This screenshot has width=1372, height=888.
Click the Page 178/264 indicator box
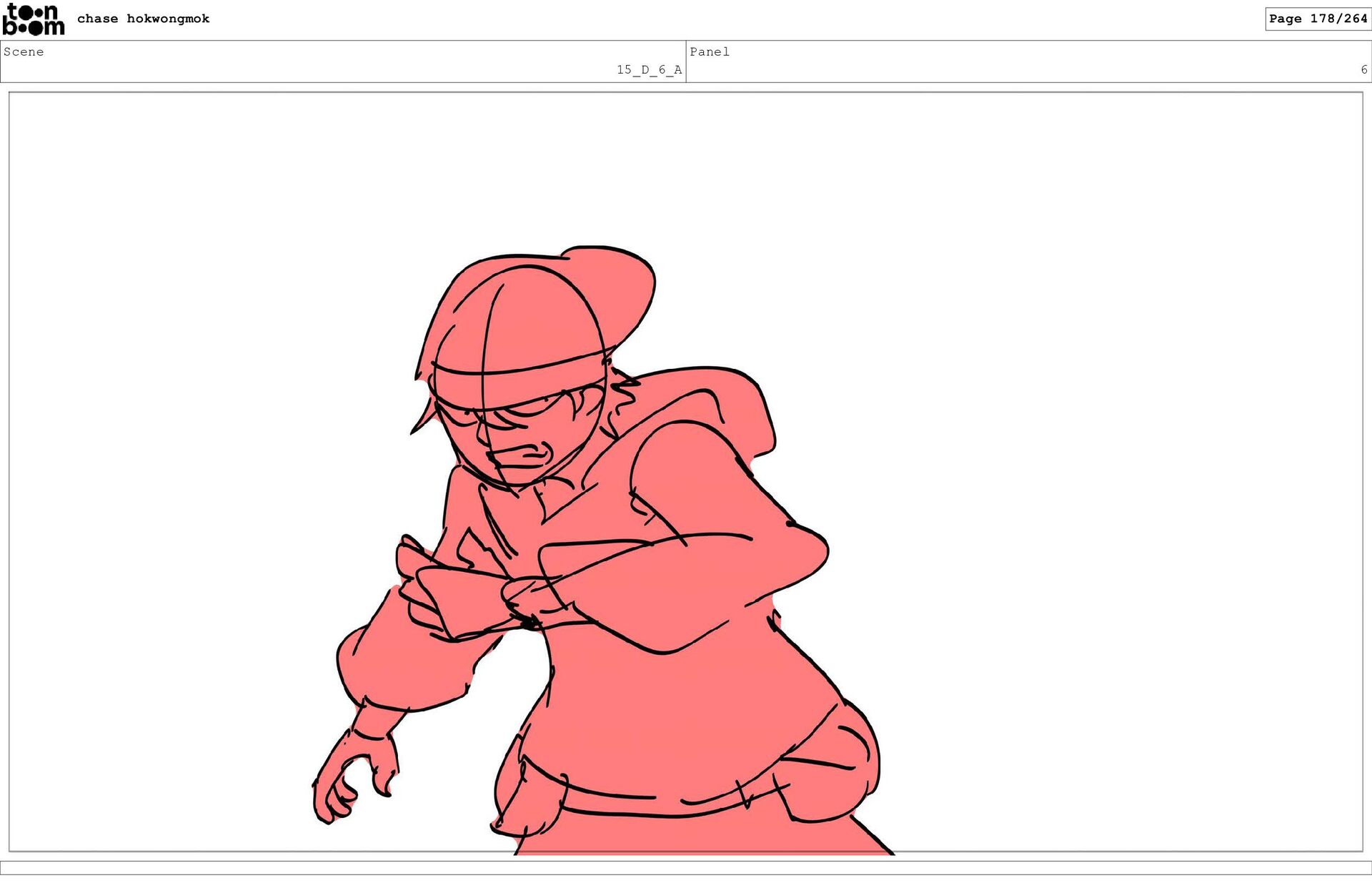click(1317, 19)
